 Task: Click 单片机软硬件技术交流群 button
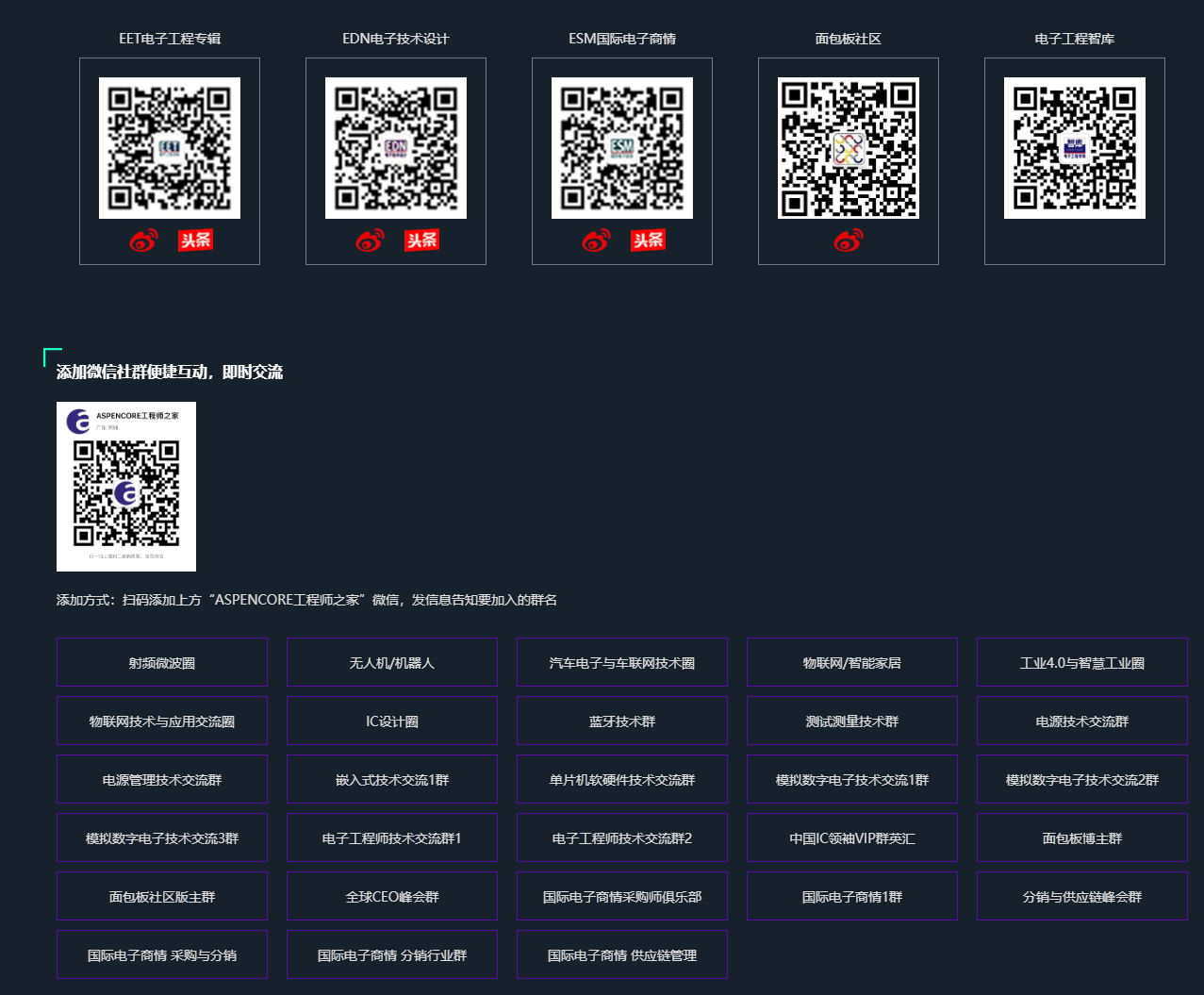(x=622, y=779)
